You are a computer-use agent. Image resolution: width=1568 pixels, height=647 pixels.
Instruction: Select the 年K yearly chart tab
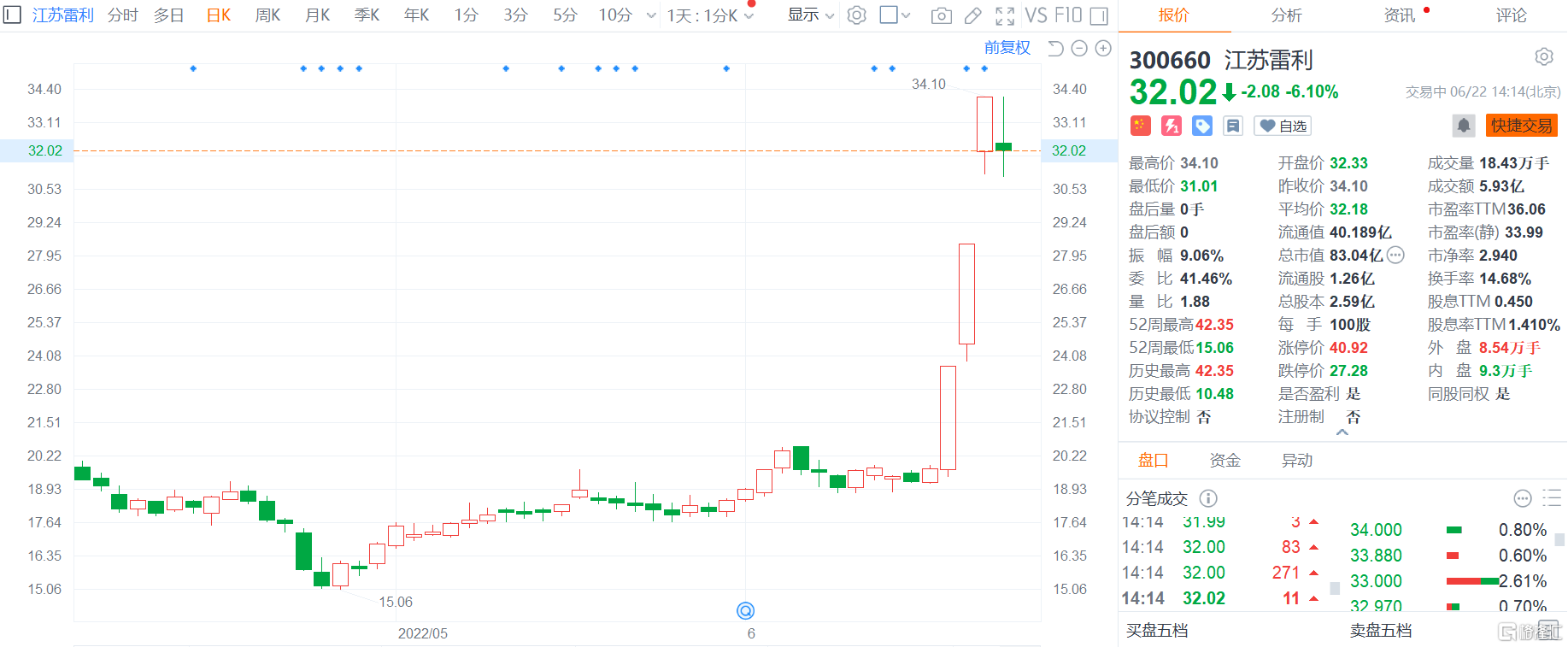tap(417, 15)
